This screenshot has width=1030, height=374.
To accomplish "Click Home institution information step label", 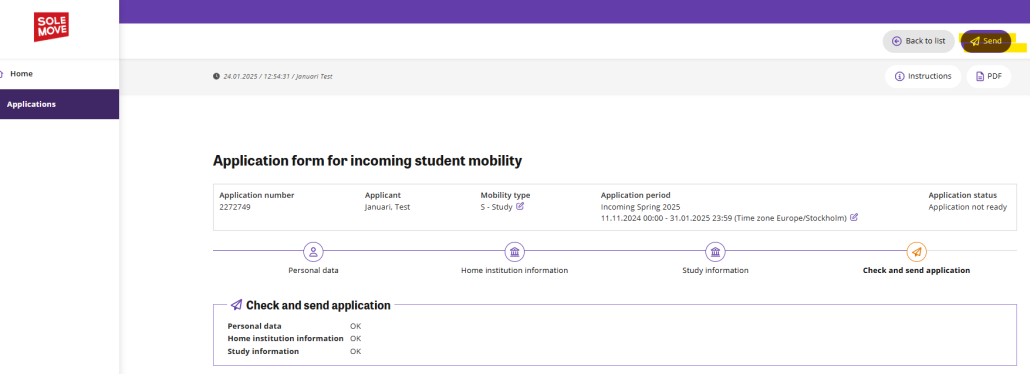I will point(514,270).
